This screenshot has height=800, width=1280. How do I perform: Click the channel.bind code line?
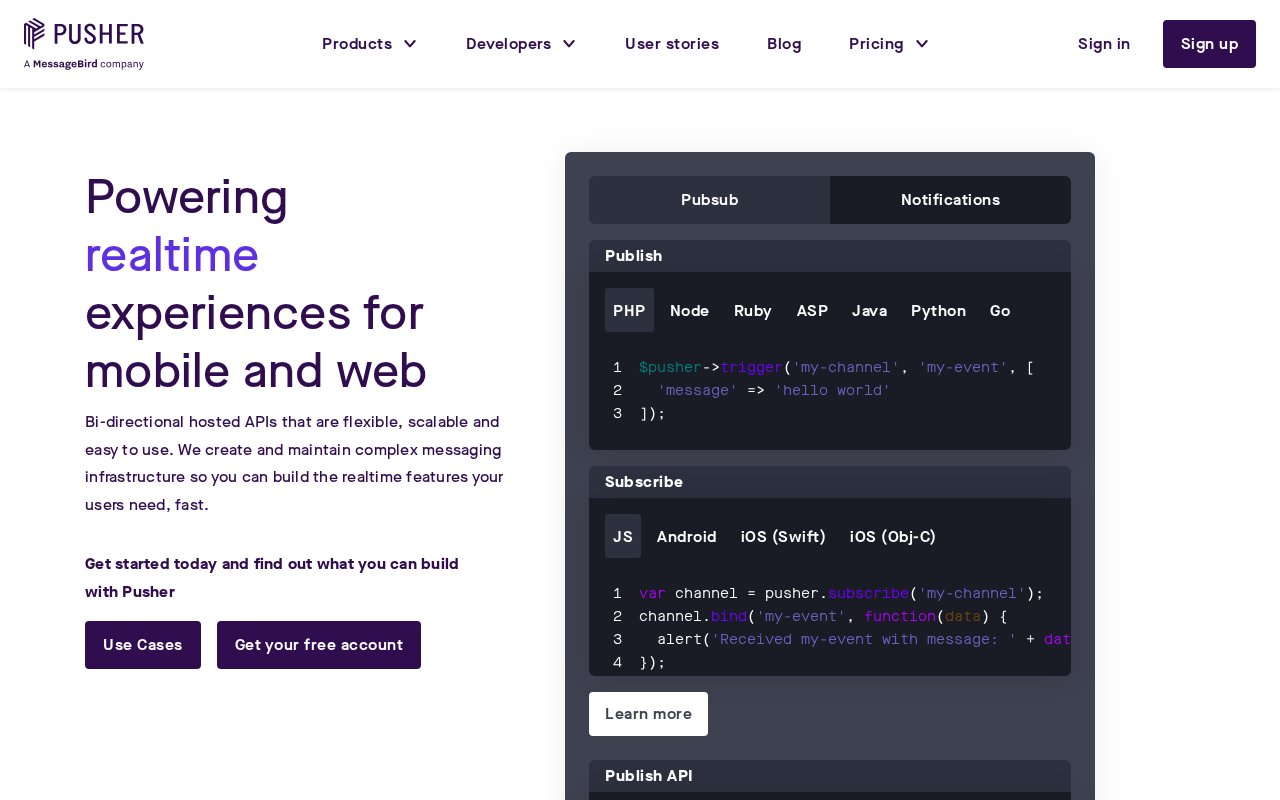click(x=823, y=616)
